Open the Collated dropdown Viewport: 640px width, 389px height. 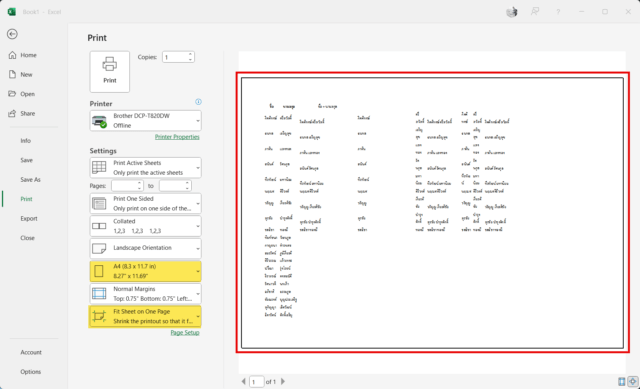pos(145,226)
